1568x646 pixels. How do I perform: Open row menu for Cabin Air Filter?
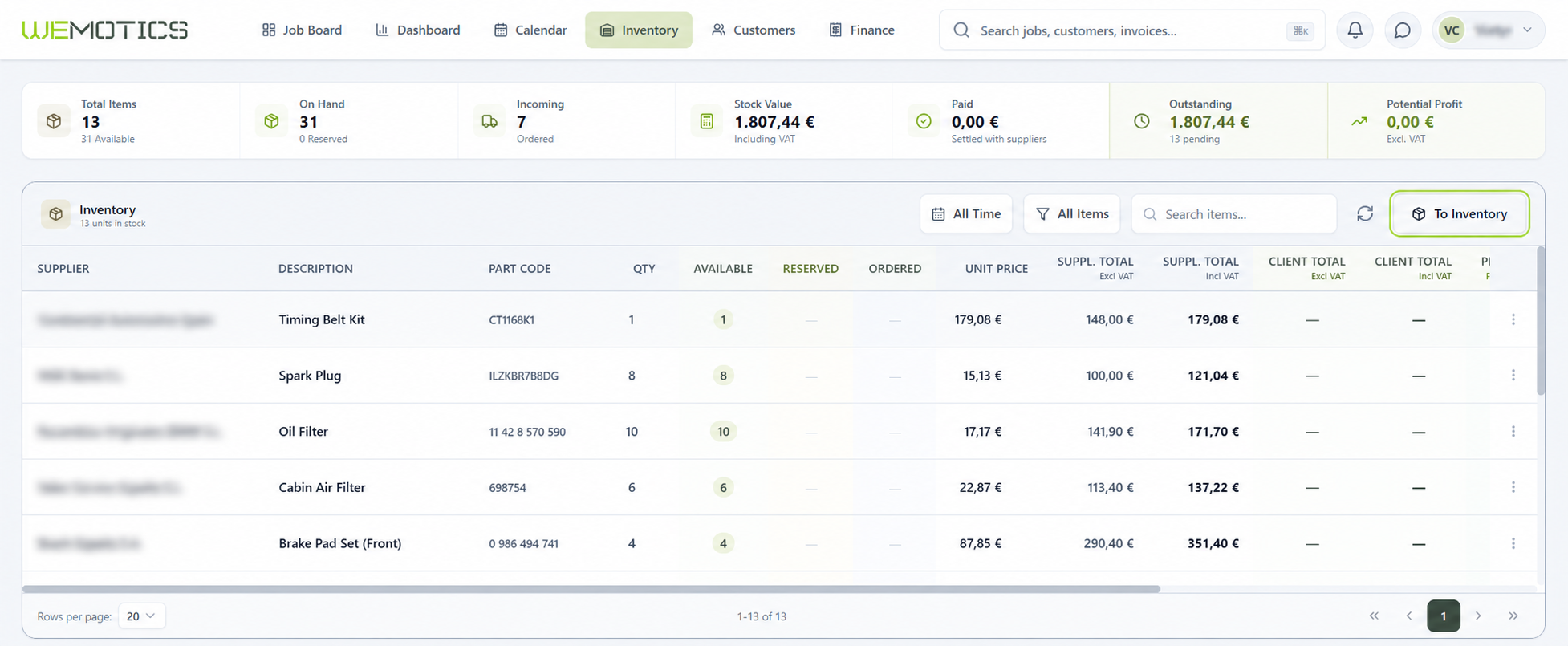(x=1513, y=487)
